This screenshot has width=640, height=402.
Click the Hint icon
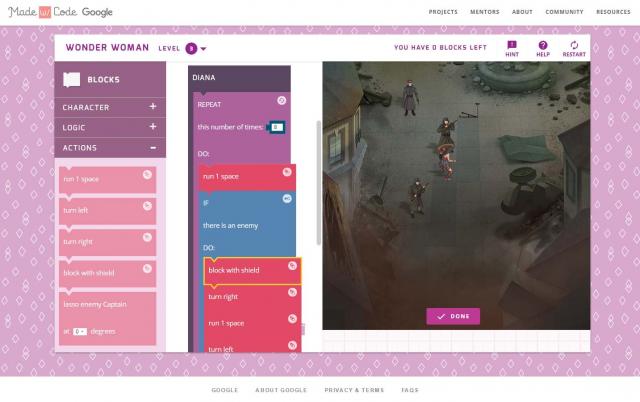point(512,46)
